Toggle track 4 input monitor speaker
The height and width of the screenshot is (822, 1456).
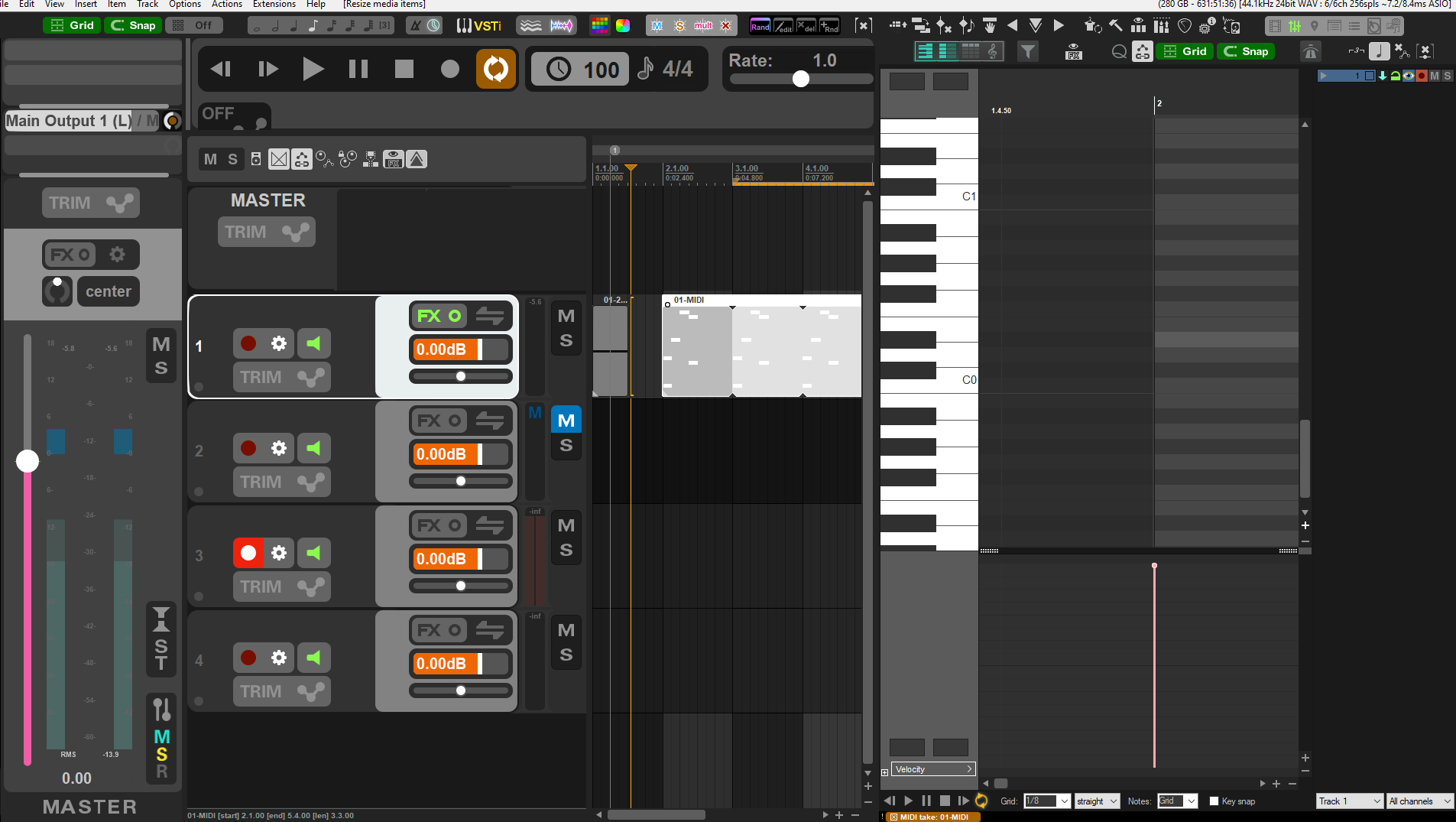coord(313,658)
